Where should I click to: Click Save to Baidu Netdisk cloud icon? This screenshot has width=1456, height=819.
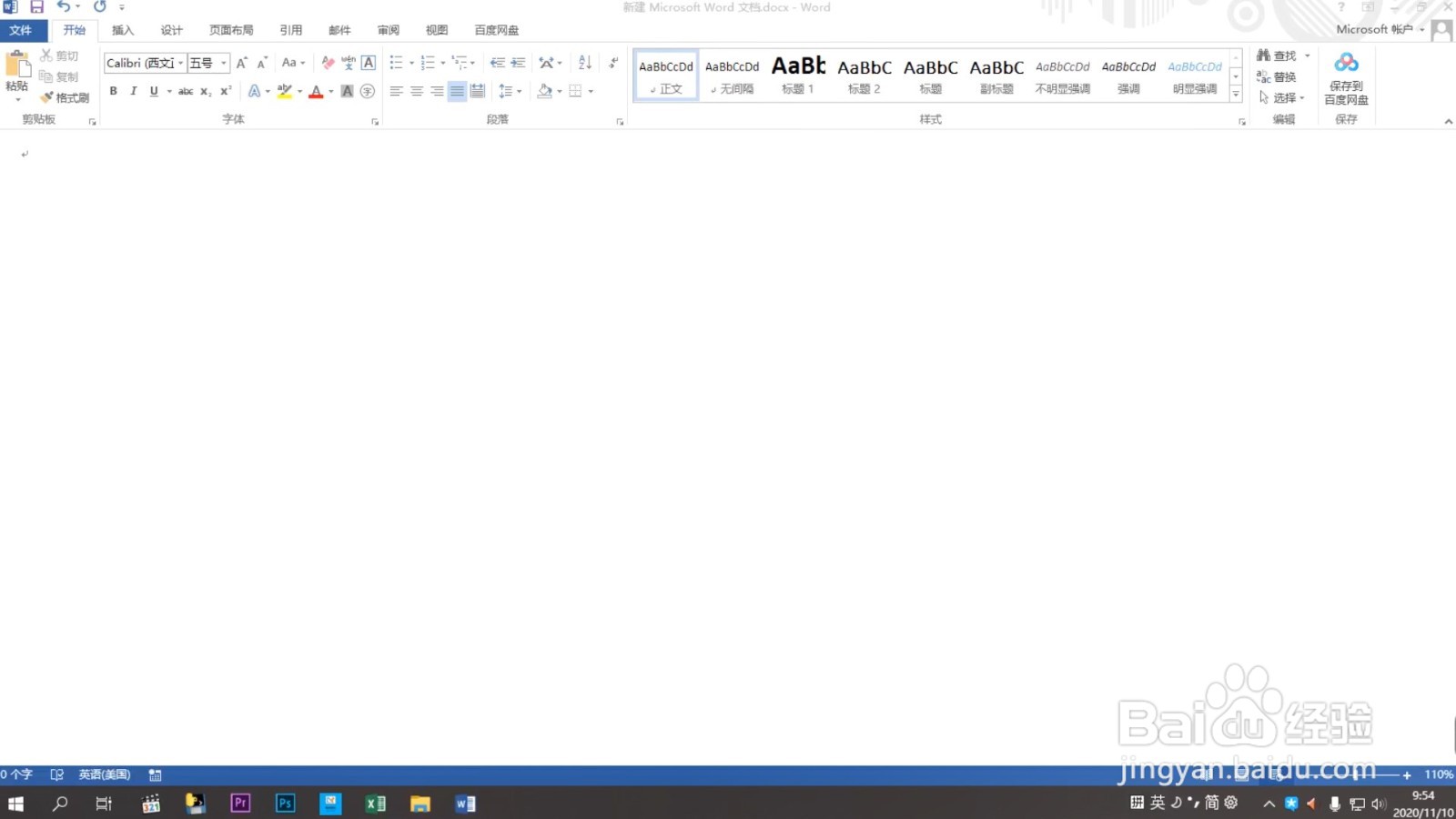tap(1346, 63)
